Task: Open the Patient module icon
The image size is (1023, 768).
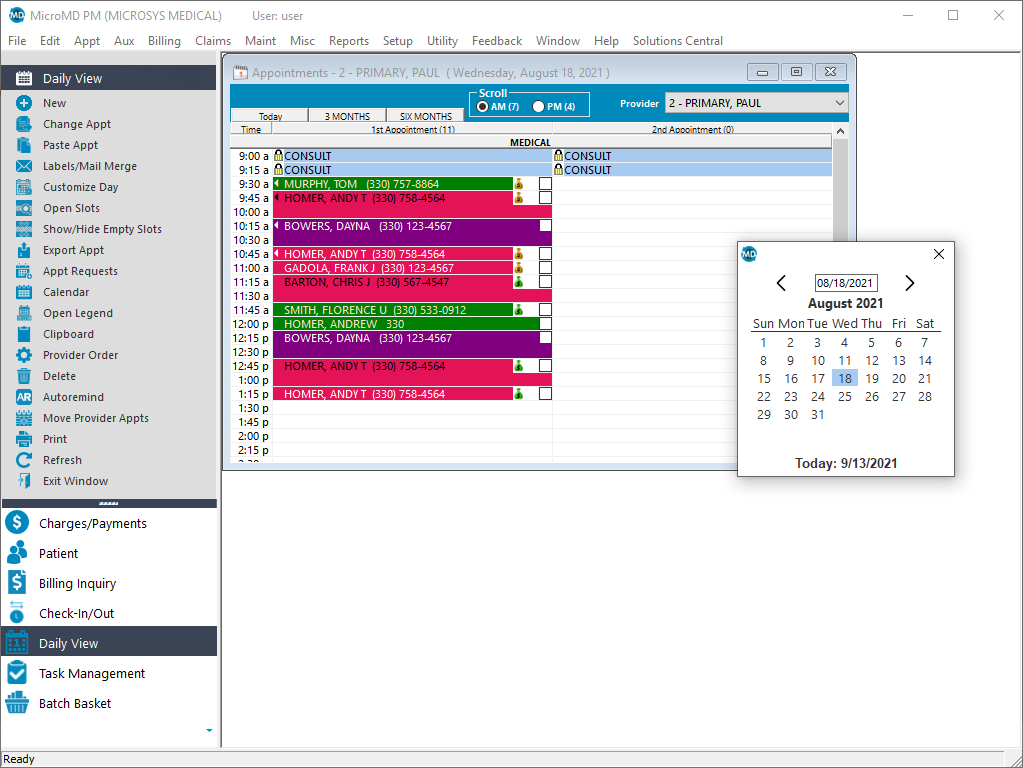Action: pyautogui.click(x=17, y=553)
